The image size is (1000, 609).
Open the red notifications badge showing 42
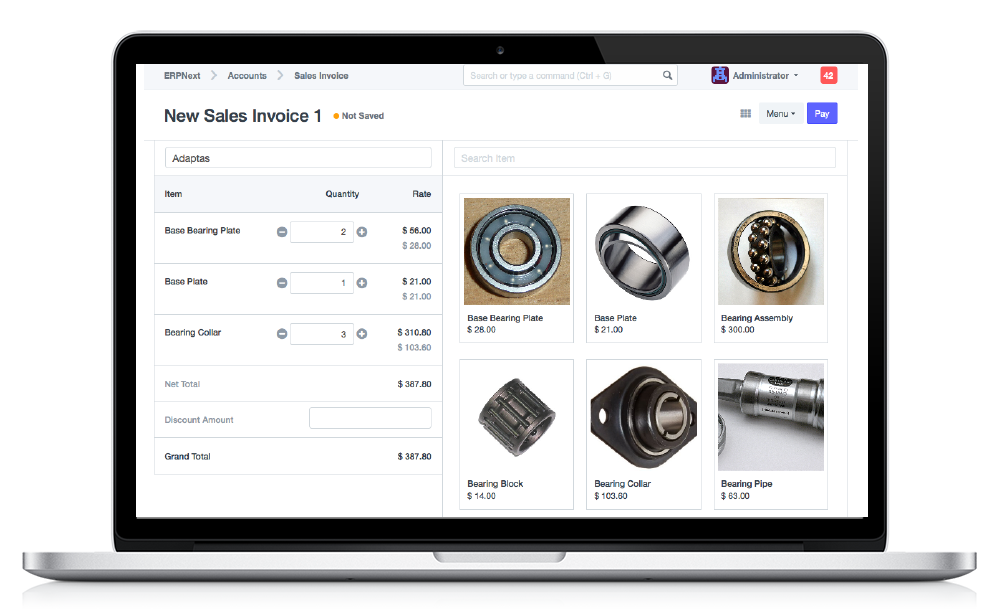coord(828,76)
